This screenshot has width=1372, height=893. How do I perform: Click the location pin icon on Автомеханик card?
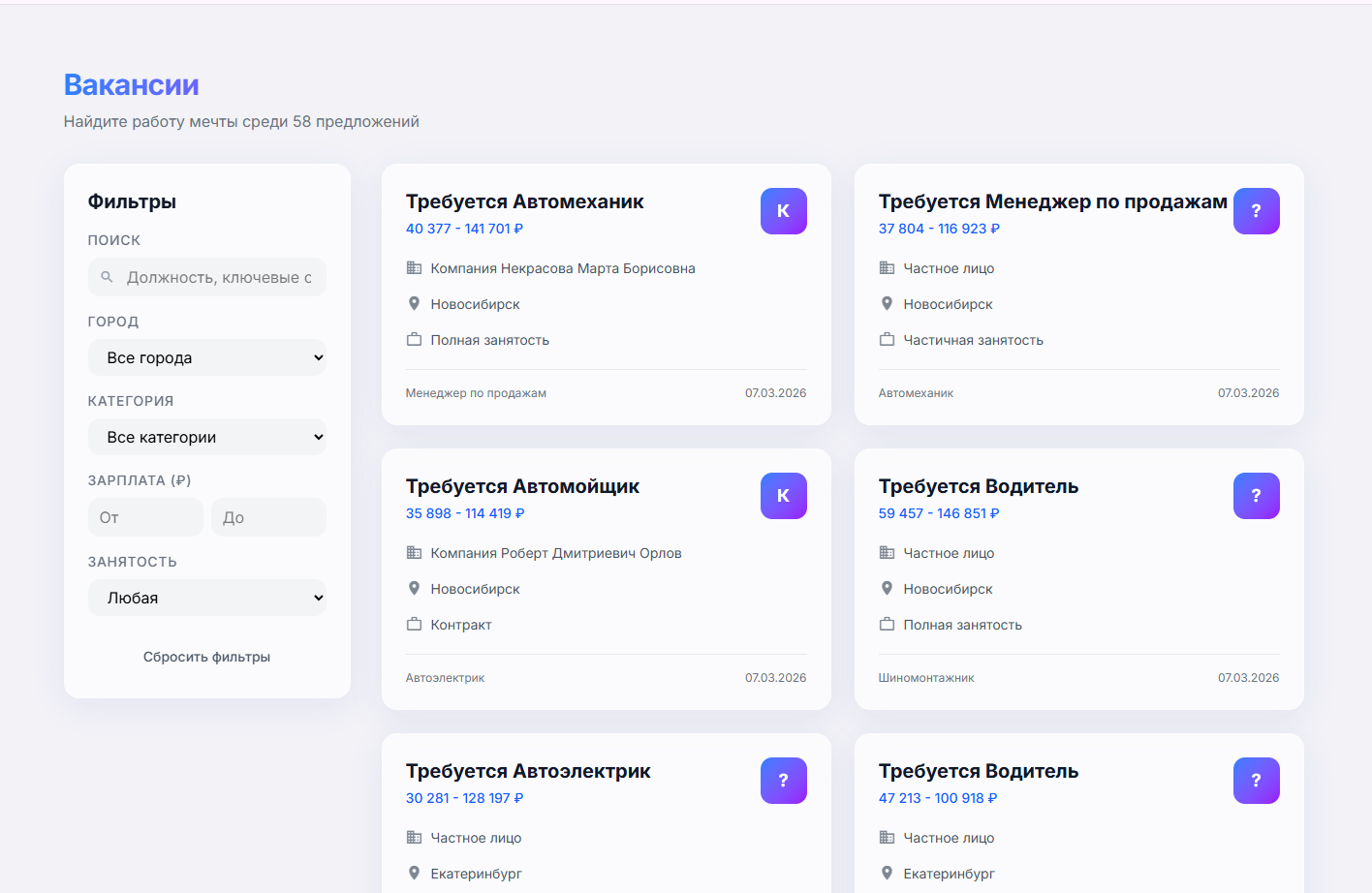point(414,304)
